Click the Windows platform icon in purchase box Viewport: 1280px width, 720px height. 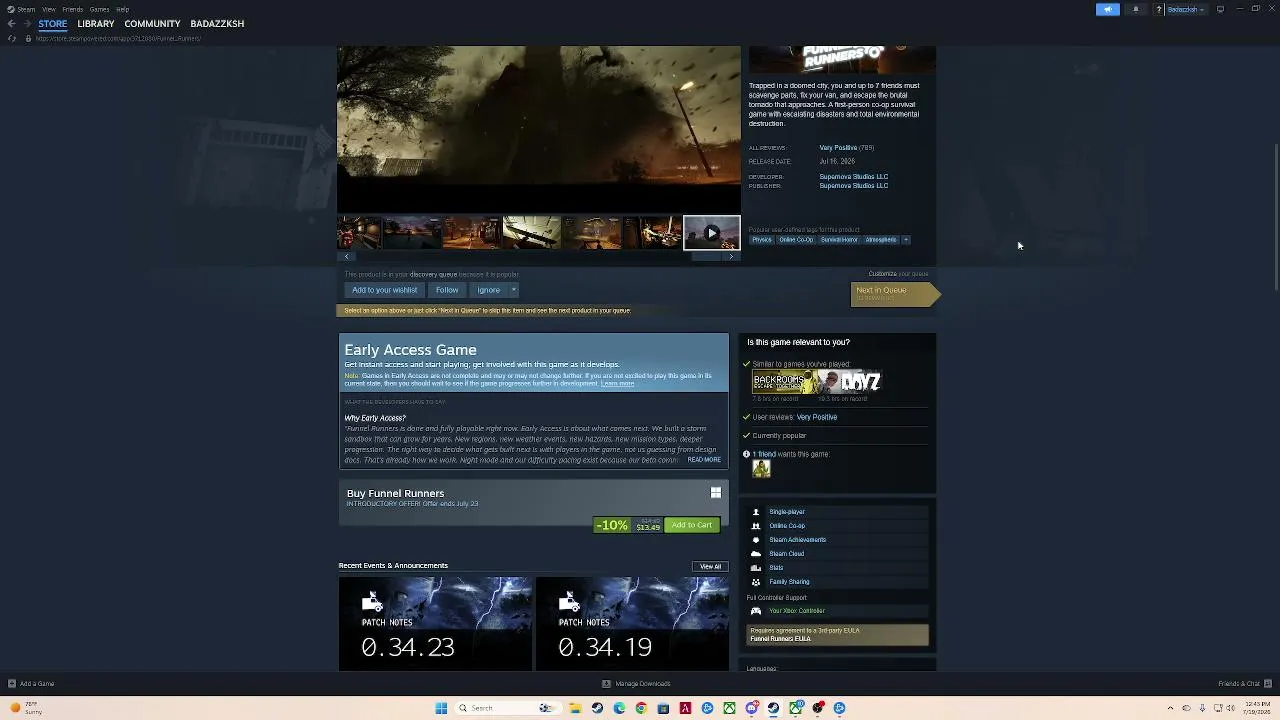(716, 493)
